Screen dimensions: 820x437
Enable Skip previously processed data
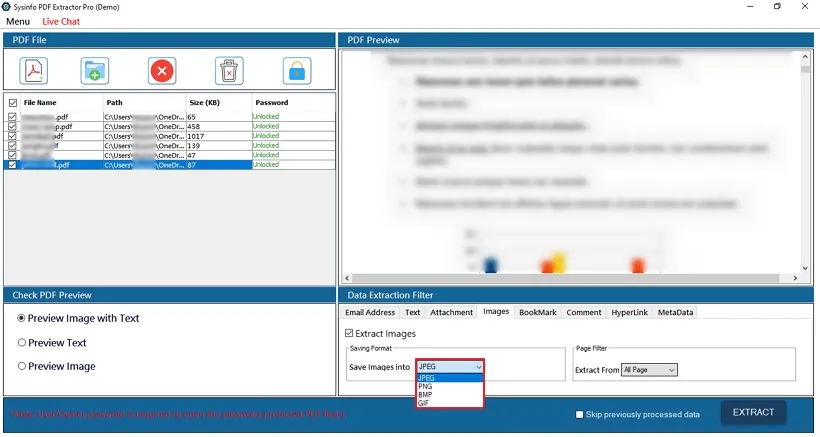pos(579,415)
